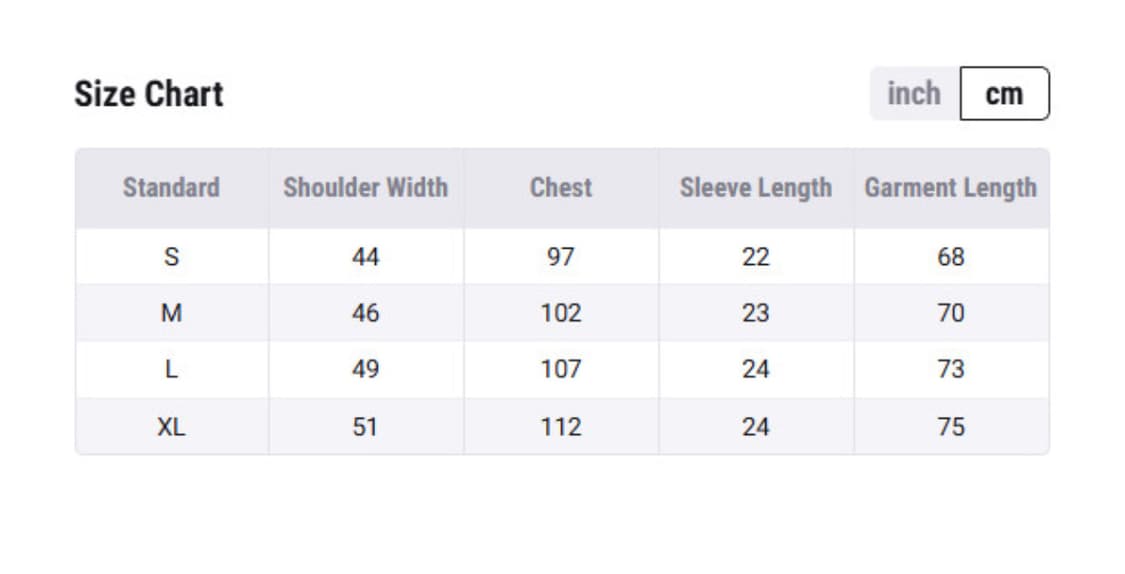Click shoulder width value 44
The image size is (1125, 574).
365,257
